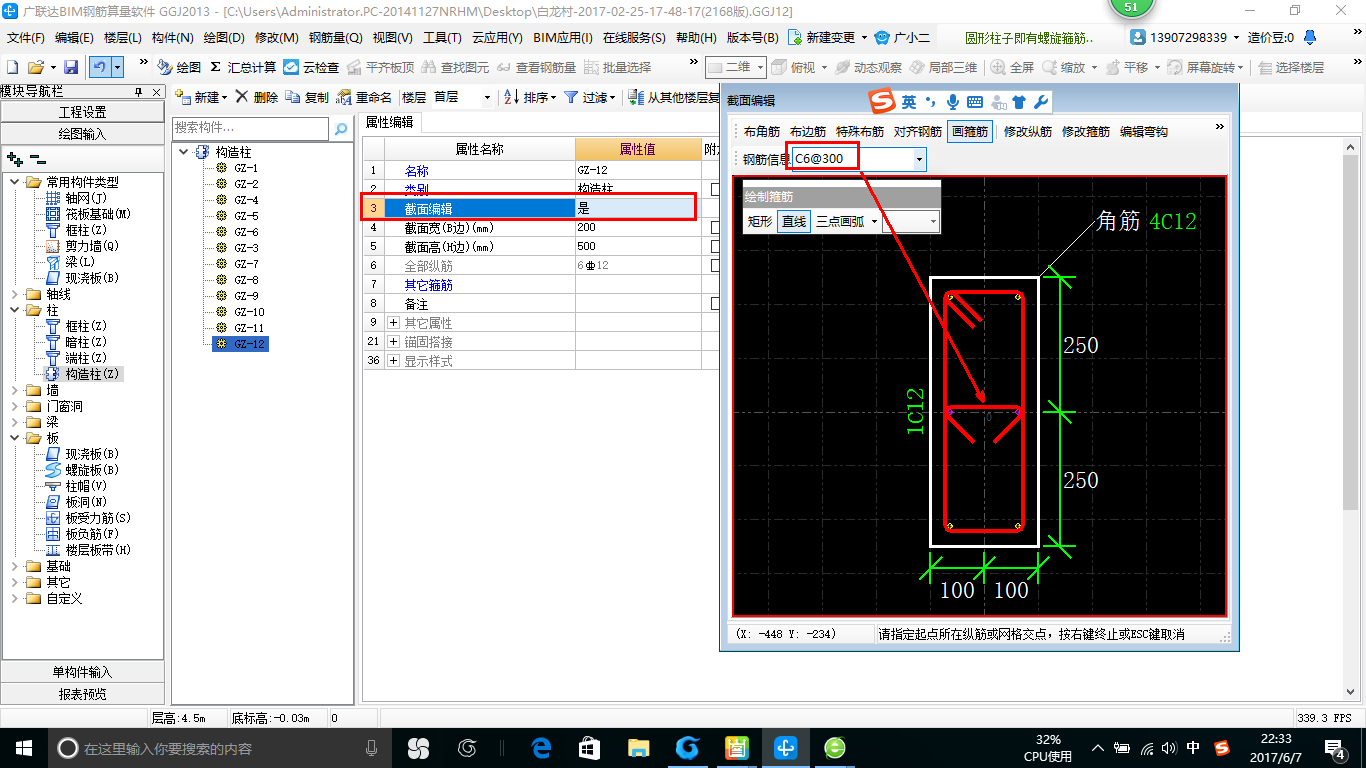Select 直线 stirrup drawing mode
The height and width of the screenshot is (768, 1366).
pyautogui.click(x=794, y=221)
